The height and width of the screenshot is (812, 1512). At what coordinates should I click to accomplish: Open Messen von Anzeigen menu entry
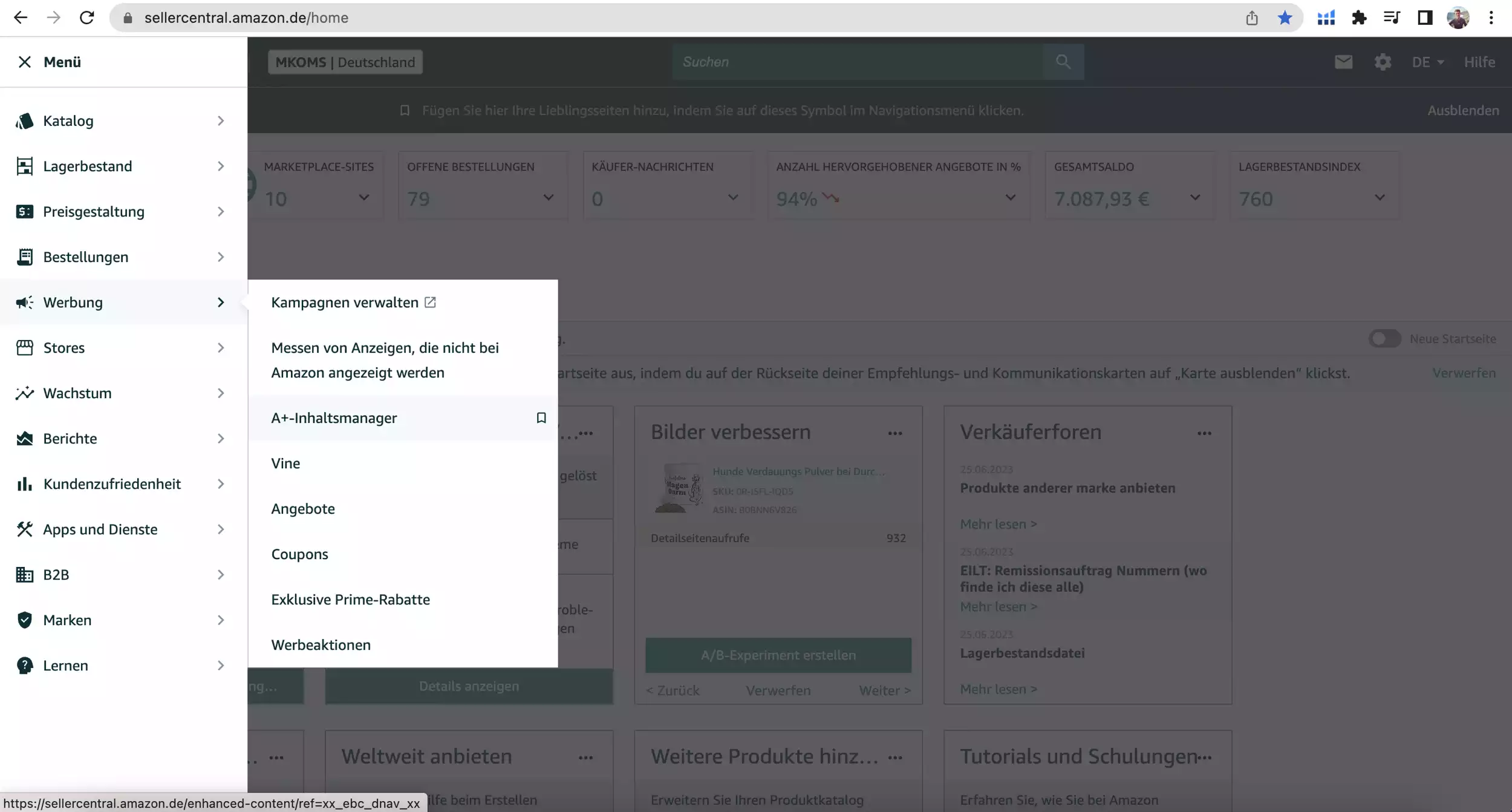(385, 360)
